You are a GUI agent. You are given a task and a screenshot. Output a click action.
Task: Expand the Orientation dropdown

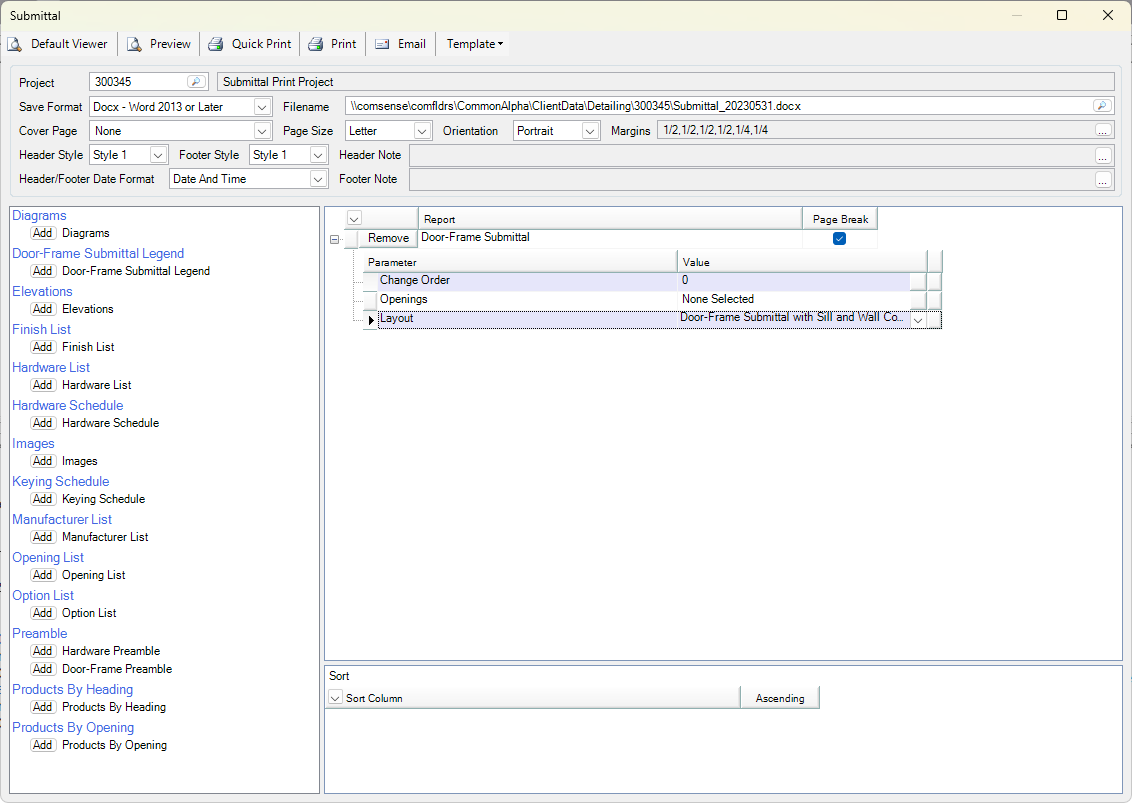click(589, 131)
